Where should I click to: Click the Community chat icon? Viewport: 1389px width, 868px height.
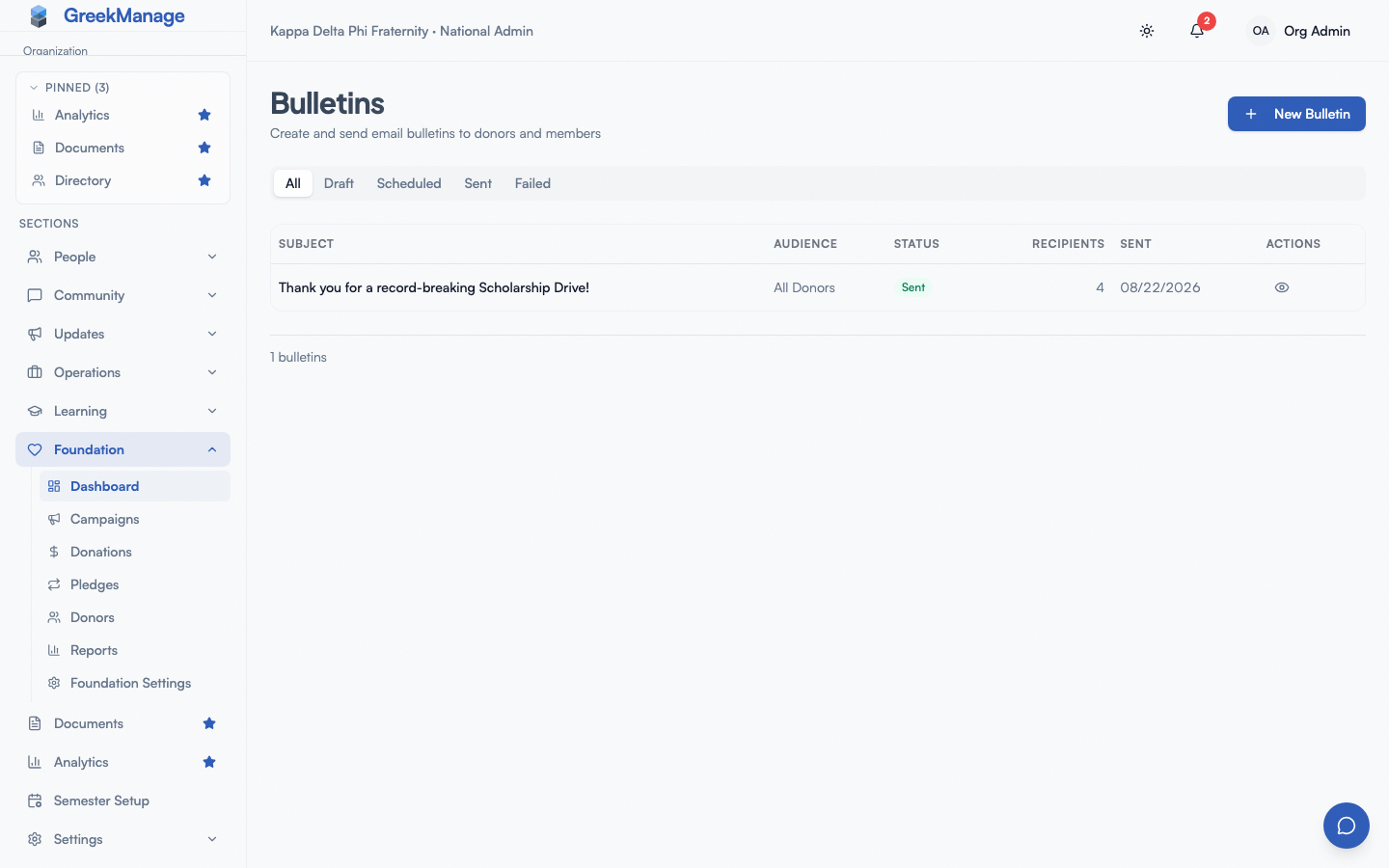click(x=35, y=295)
